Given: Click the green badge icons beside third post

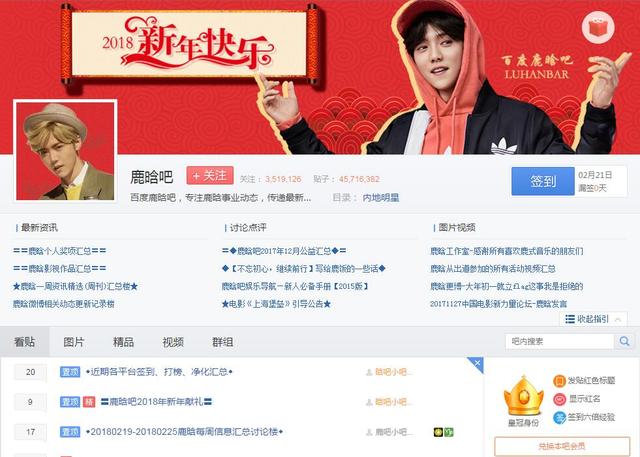Looking at the screenshot, I should click(444, 432).
